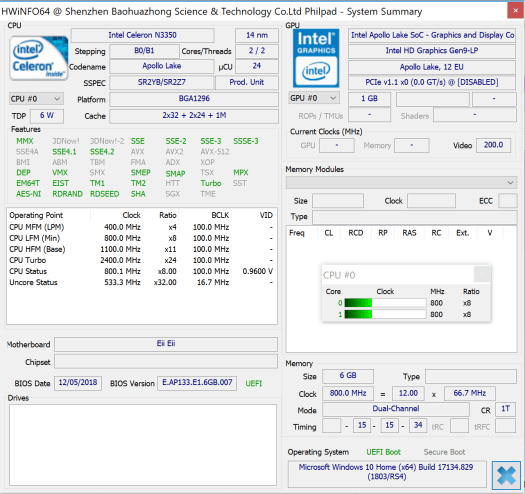Click Core 0 clock bar
The image size is (525, 494).
pos(385,303)
